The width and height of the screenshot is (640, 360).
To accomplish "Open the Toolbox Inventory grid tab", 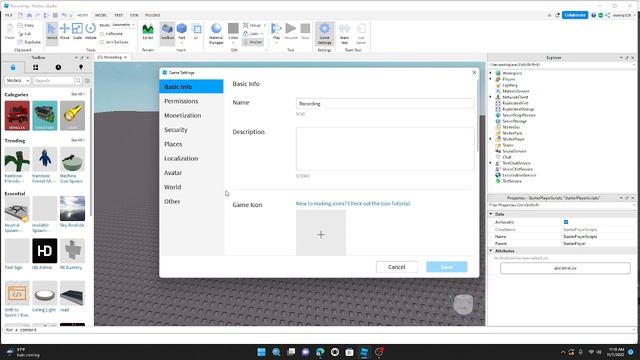I will tap(36, 67).
